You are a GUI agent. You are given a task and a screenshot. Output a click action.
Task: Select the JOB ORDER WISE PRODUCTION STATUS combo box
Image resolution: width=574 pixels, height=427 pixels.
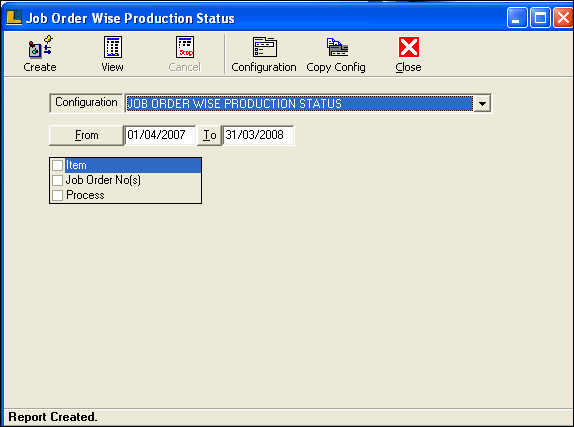click(x=308, y=104)
